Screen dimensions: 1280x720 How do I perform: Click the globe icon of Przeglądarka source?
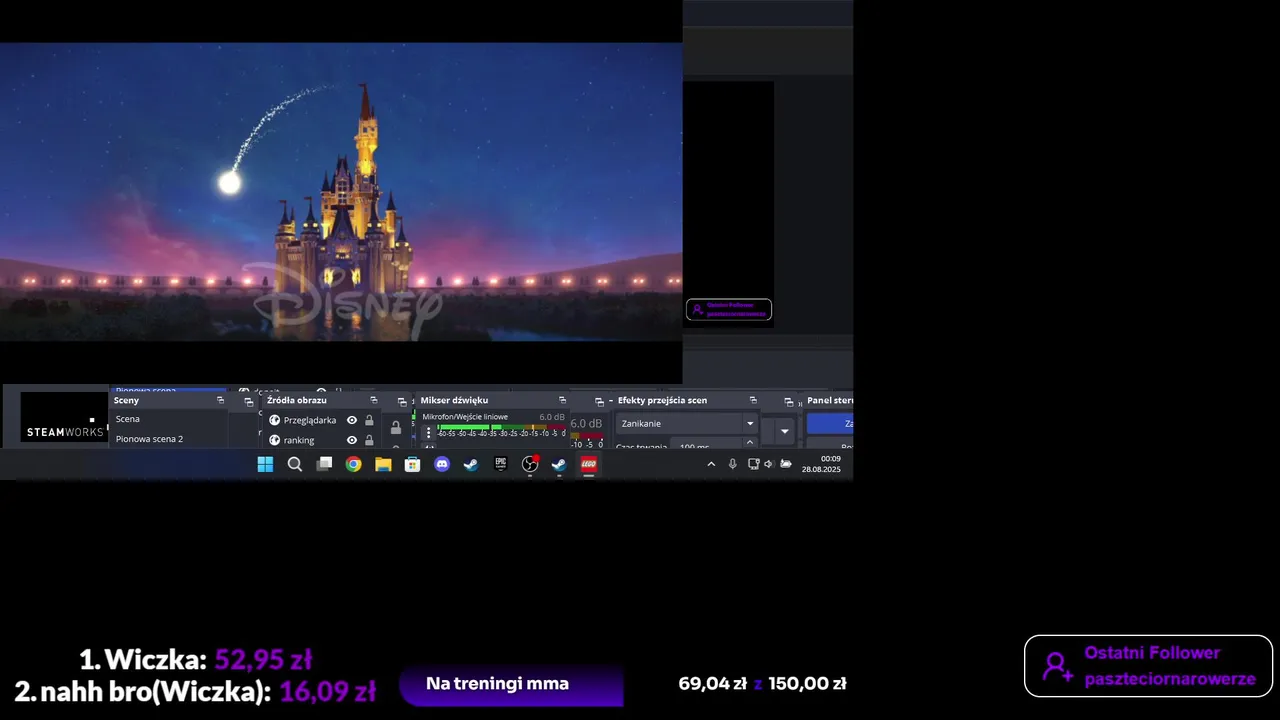[x=275, y=420]
